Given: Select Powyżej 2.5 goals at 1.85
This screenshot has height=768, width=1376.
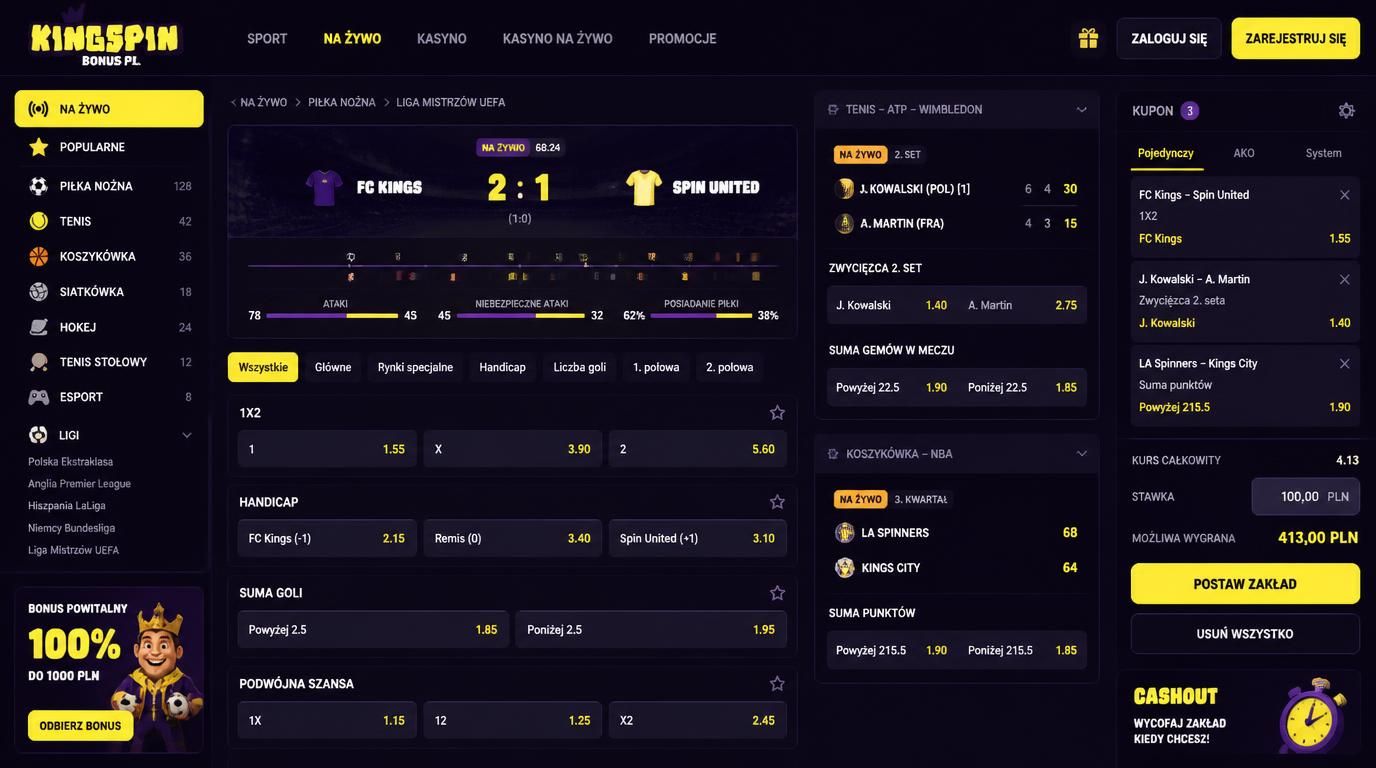Looking at the screenshot, I should pyautogui.click(x=373, y=630).
